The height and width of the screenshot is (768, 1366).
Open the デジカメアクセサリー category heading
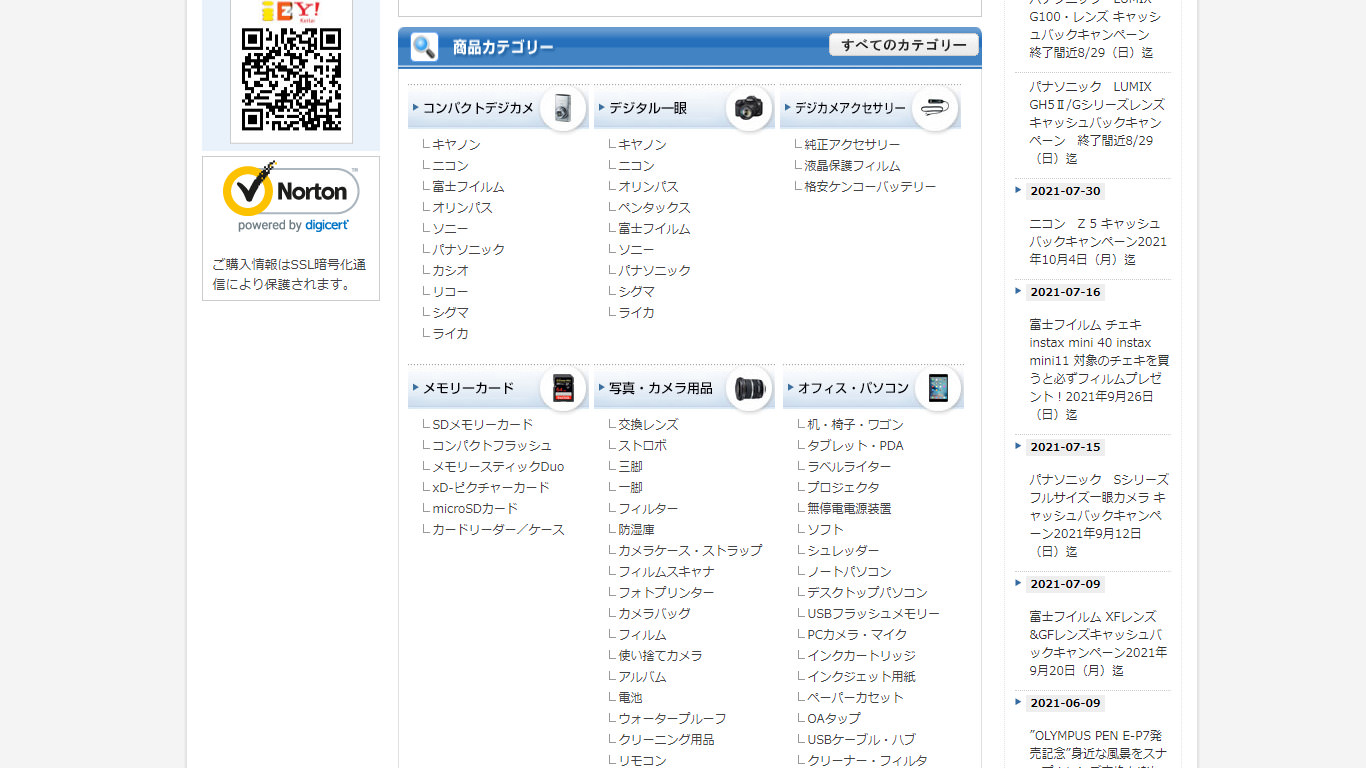(x=850, y=108)
